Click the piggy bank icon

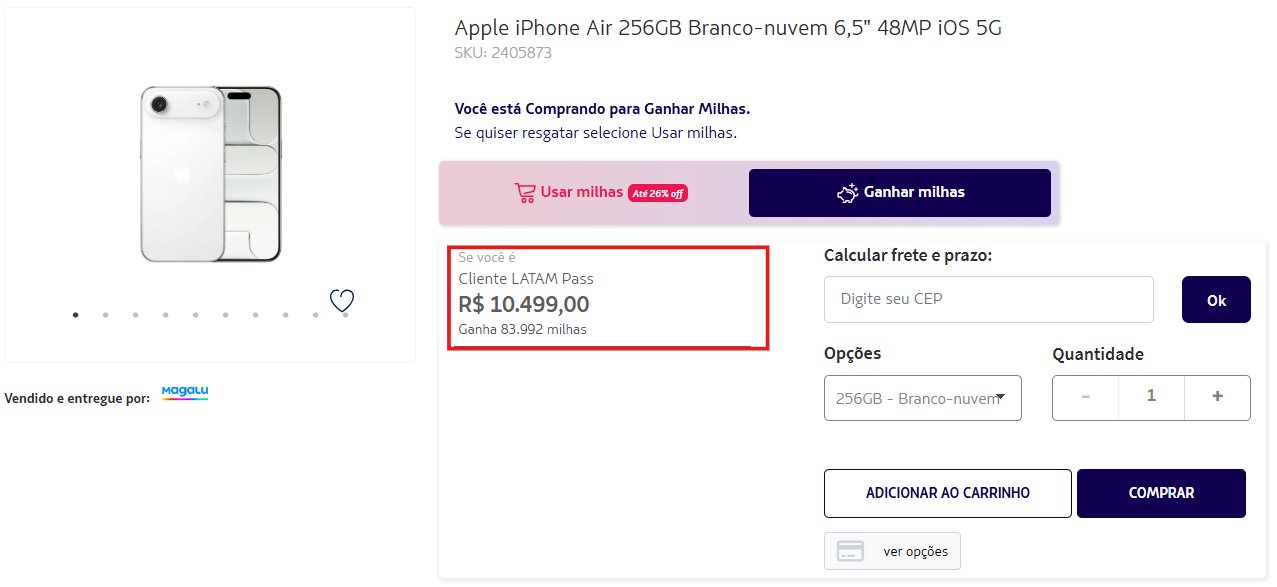[x=848, y=192]
